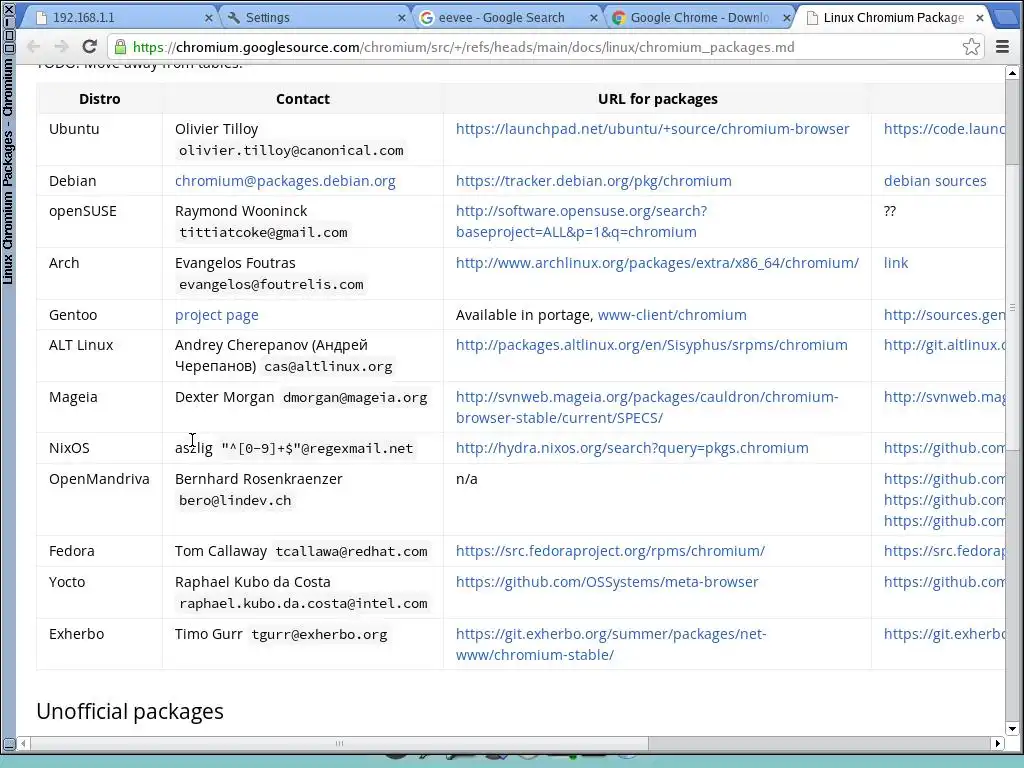
Task: Select the Linux Chromium Packages tab
Action: point(891,18)
